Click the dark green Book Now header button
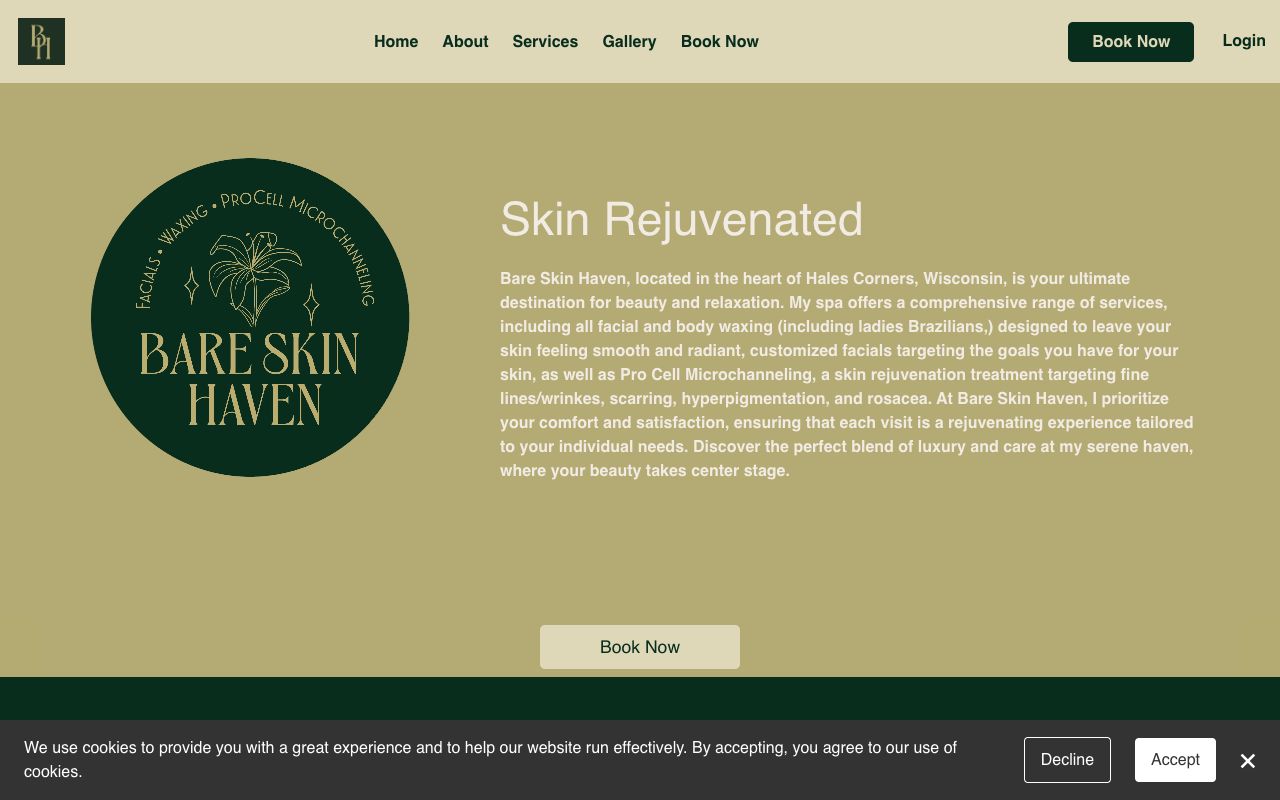The height and width of the screenshot is (800, 1280). (x=1130, y=41)
